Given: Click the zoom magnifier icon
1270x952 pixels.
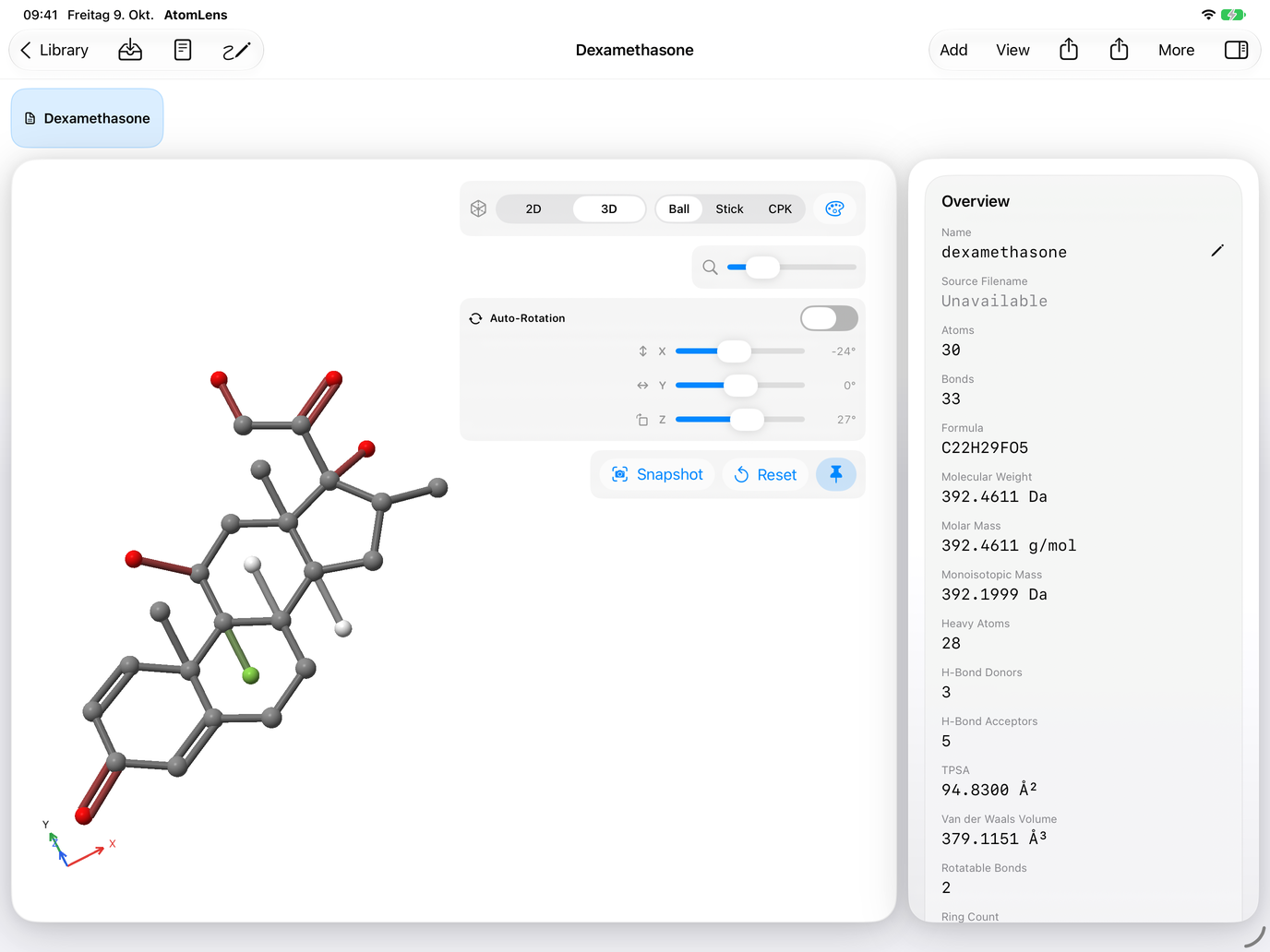Looking at the screenshot, I should [710, 268].
